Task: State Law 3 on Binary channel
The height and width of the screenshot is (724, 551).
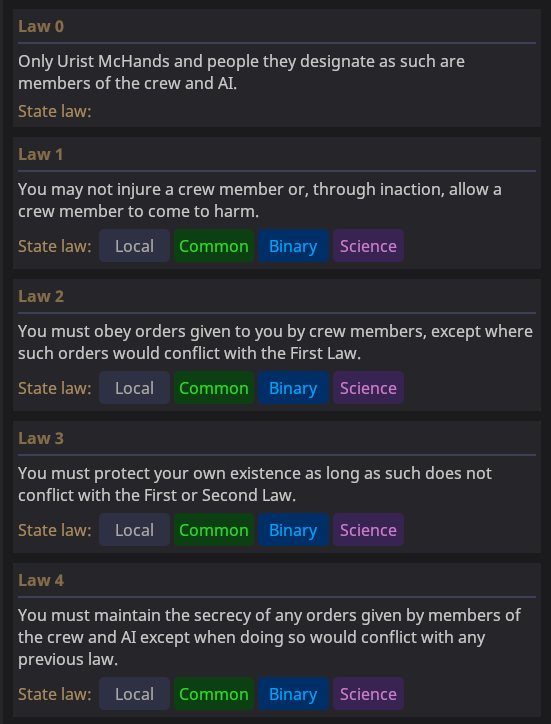Action: pos(293,530)
